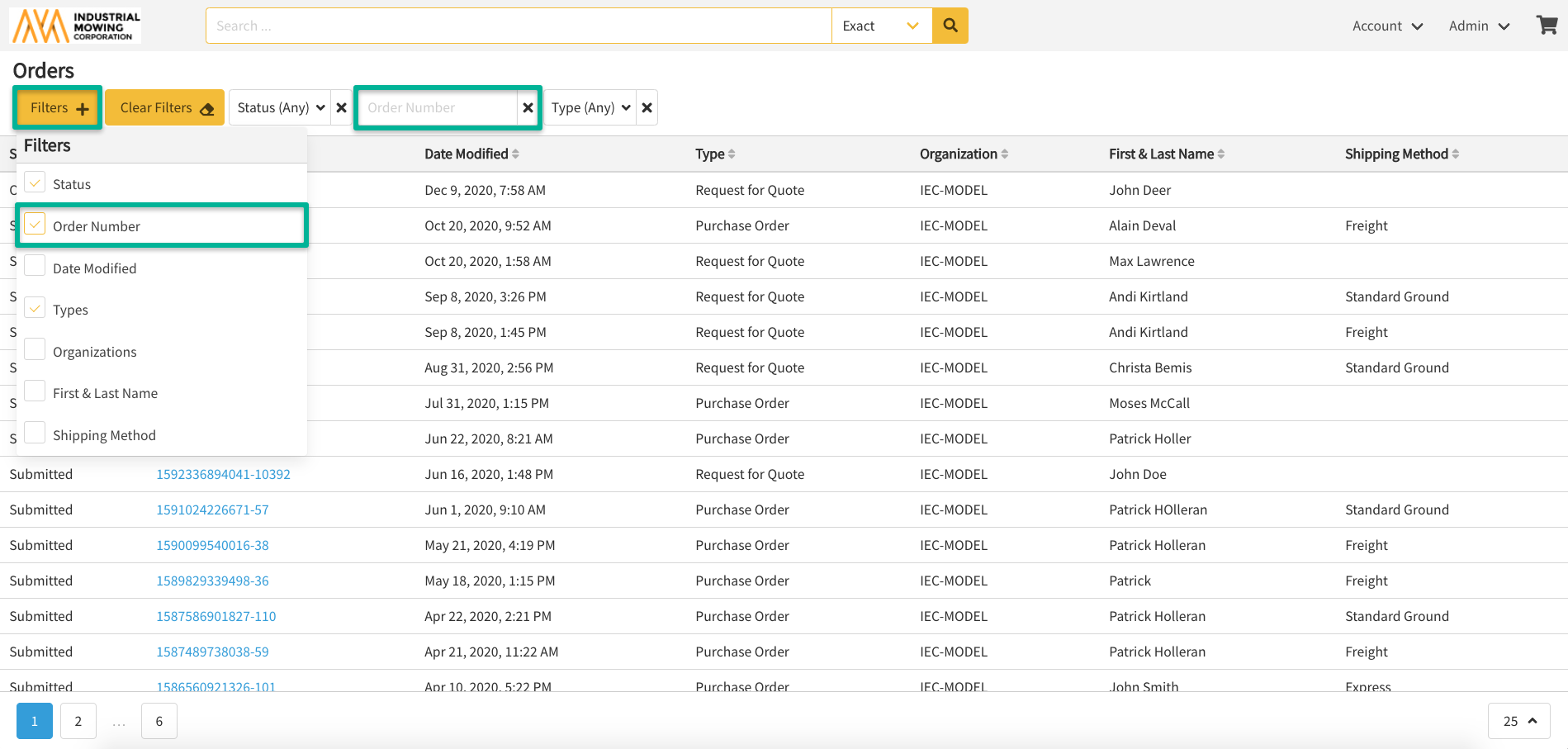Screen dimensions: 1568x749
Task: Remove the Order Number filter with its X
Action: (528, 107)
